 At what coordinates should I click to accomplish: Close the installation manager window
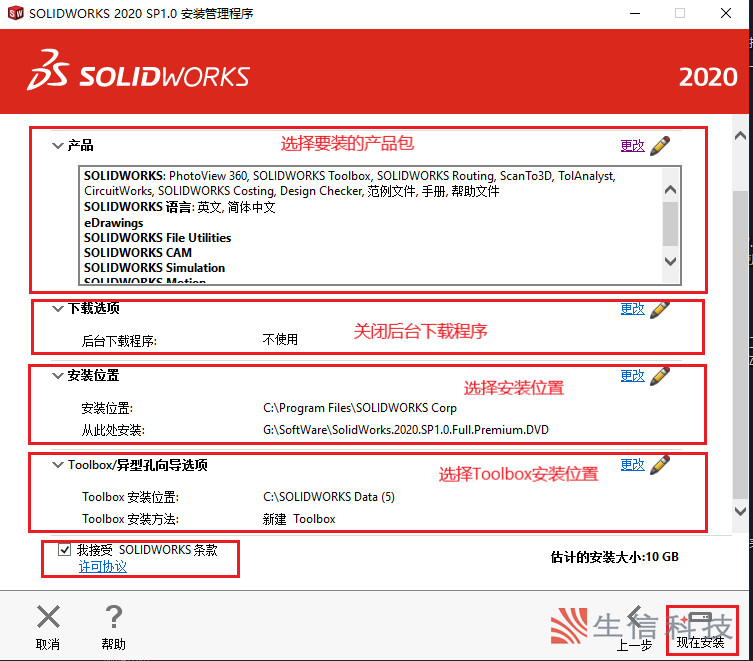726,13
